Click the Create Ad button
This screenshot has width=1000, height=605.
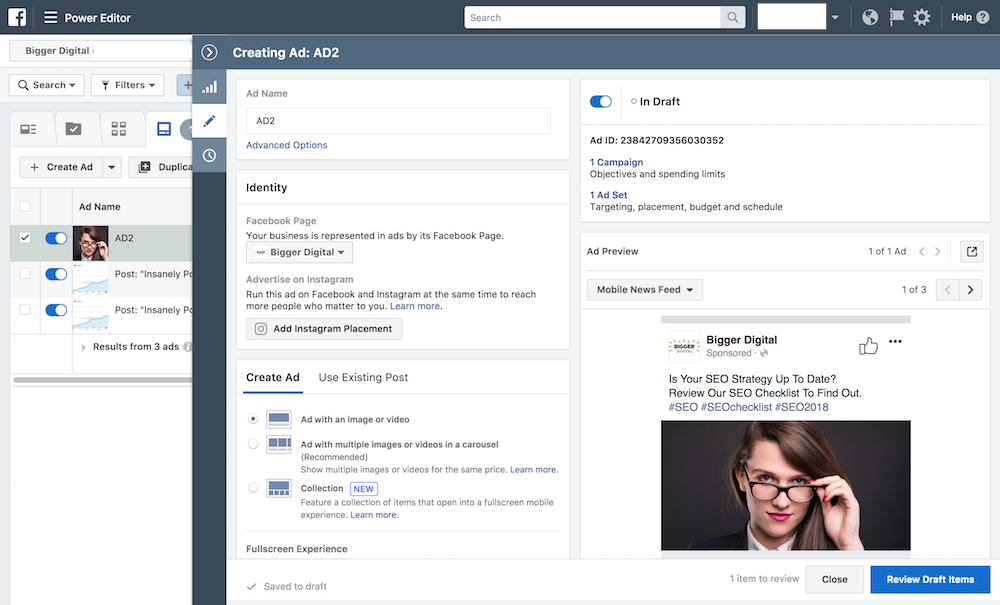point(61,167)
